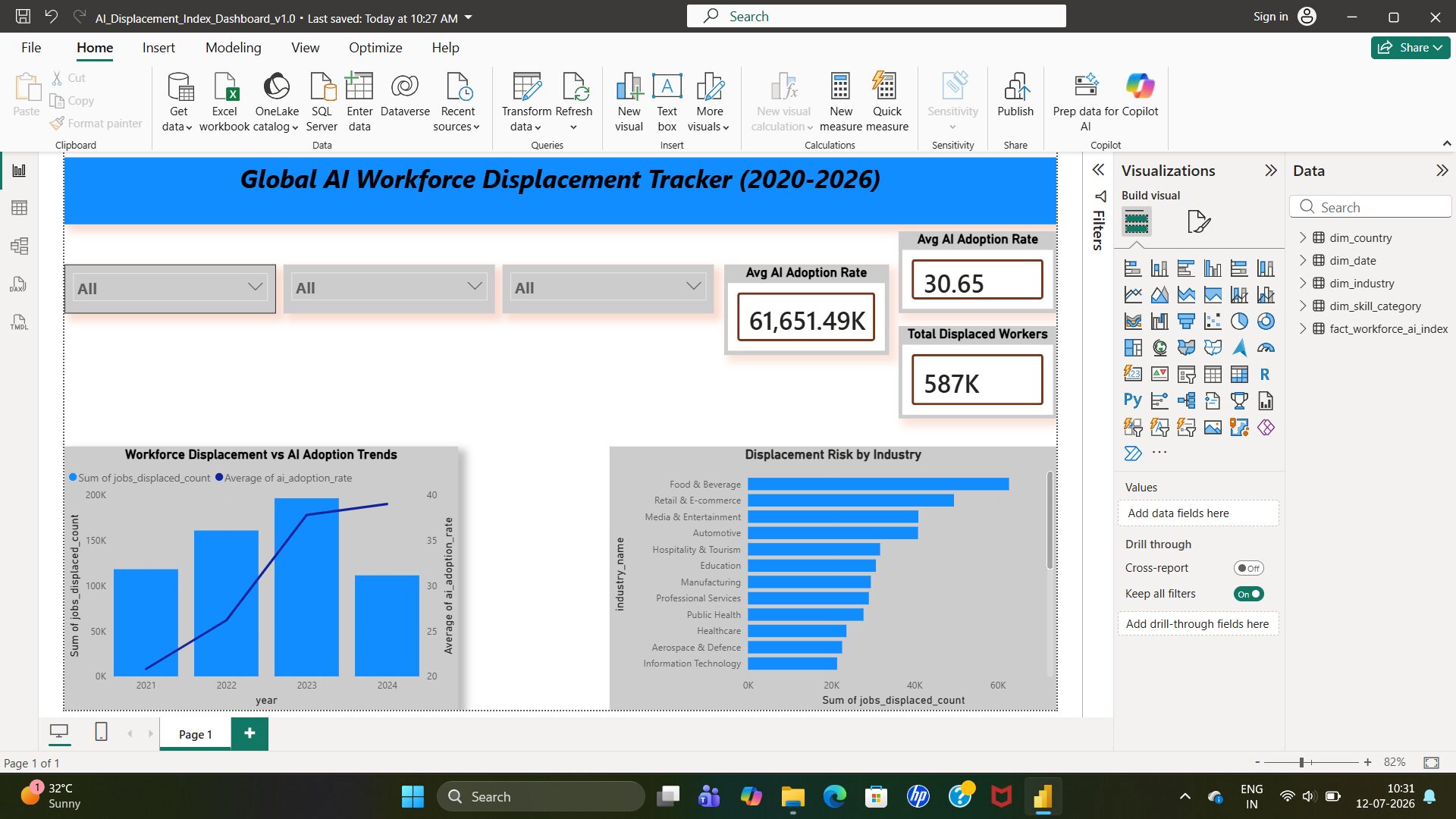Expand dim_date table
Image resolution: width=1456 pixels, height=819 pixels.
click(x=1303, y=260)
